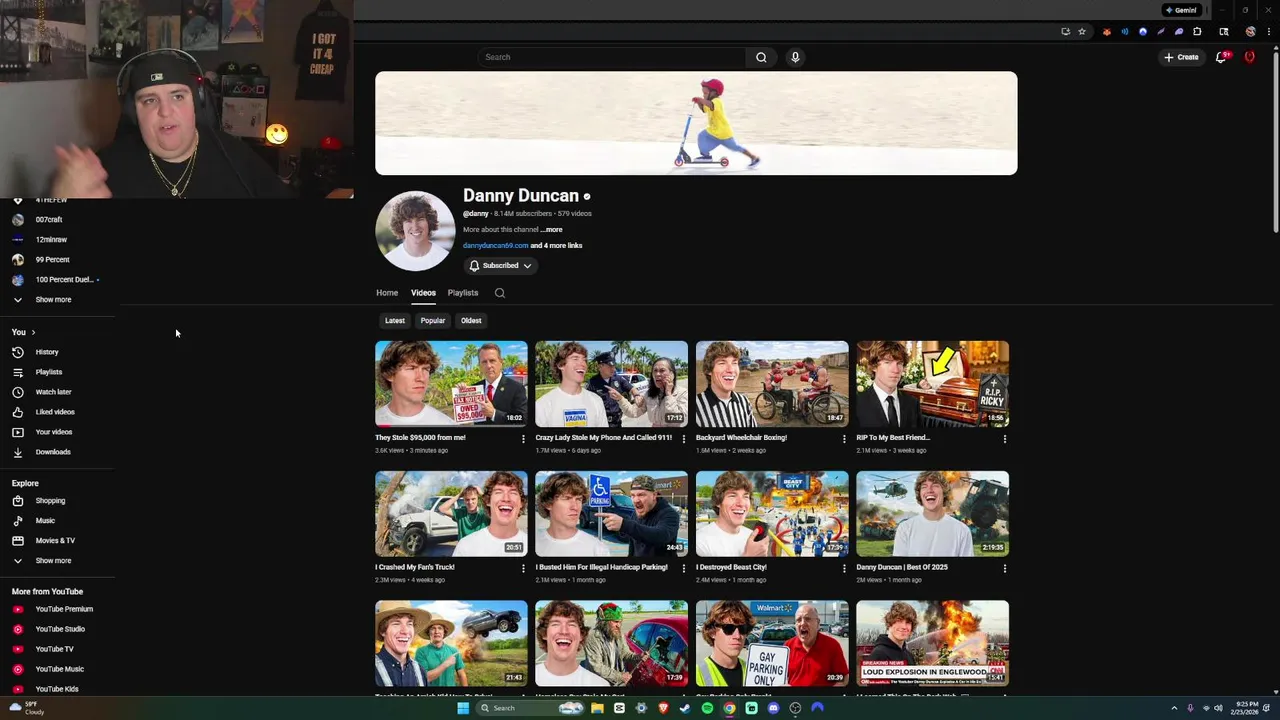Click the YouTube search magnifier button
Viewport: 1280px width, 720px height.
pyautogui.click(x=761, y=57)
